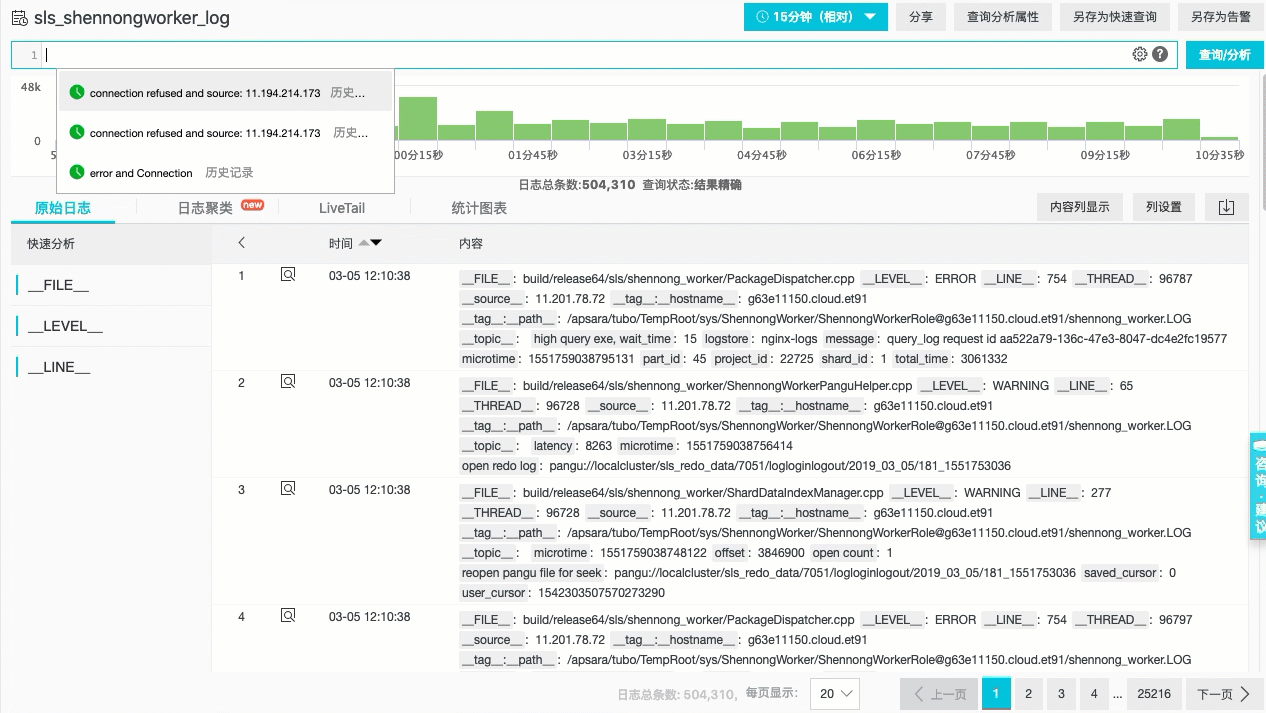The image size is (1266, 713).
Task: Click 列设置 button
Action: point(1163,207)
